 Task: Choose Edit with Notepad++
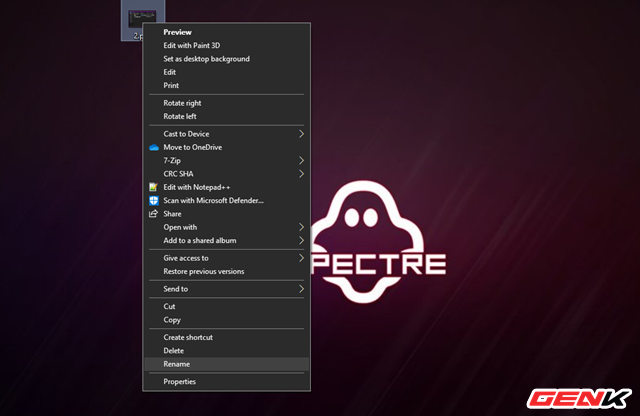(227, 187)
